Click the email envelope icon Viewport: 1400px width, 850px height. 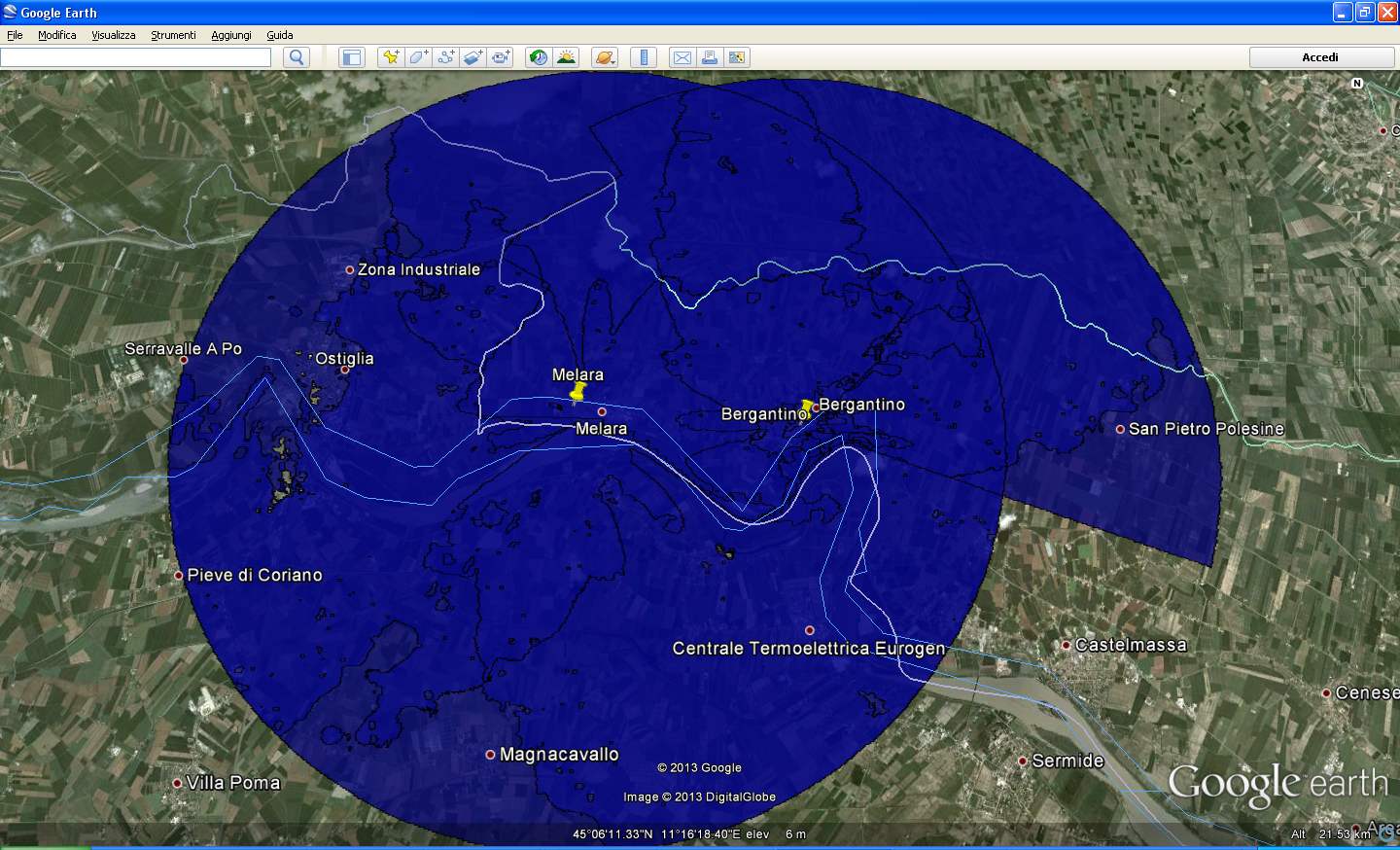coord(682,57)
